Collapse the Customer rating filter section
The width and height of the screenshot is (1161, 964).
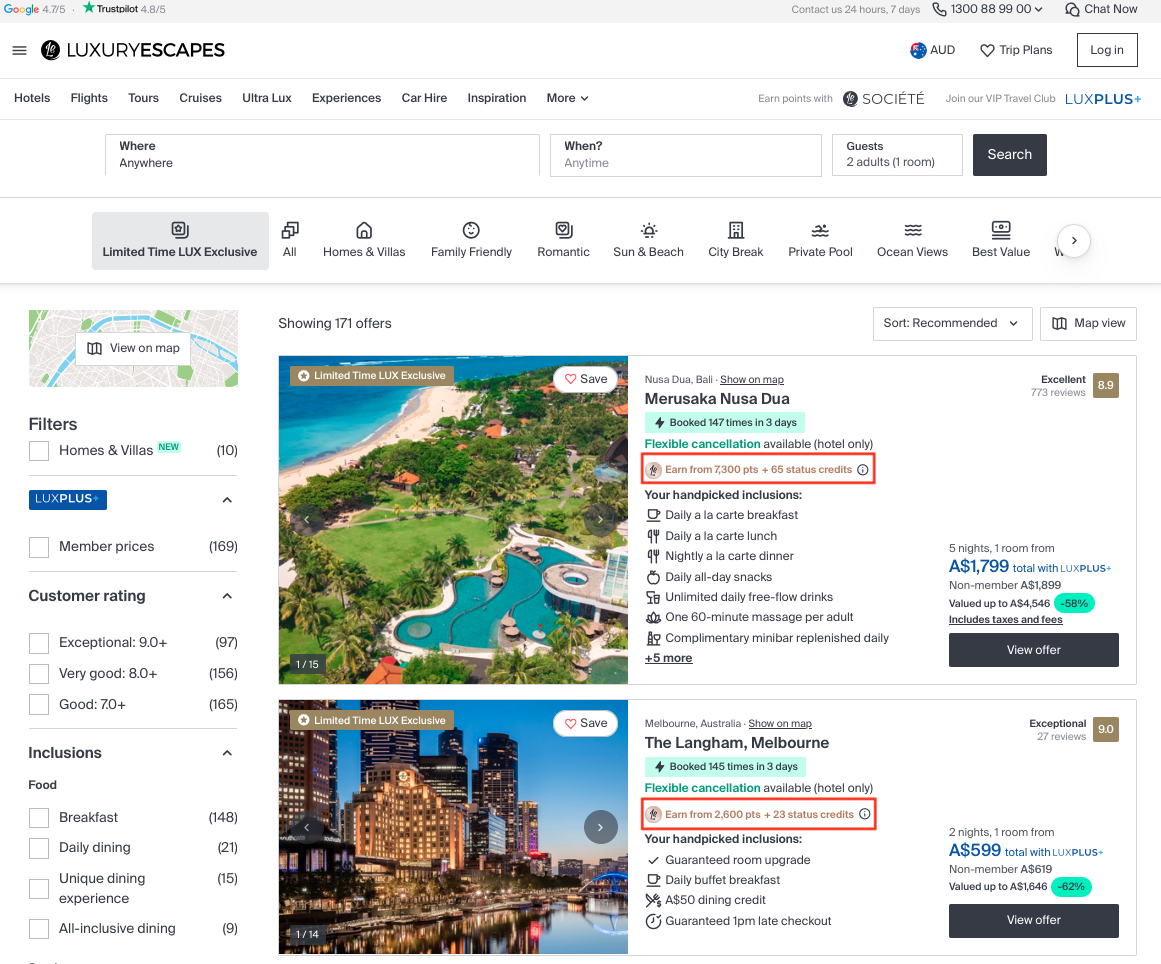point(227,596)
